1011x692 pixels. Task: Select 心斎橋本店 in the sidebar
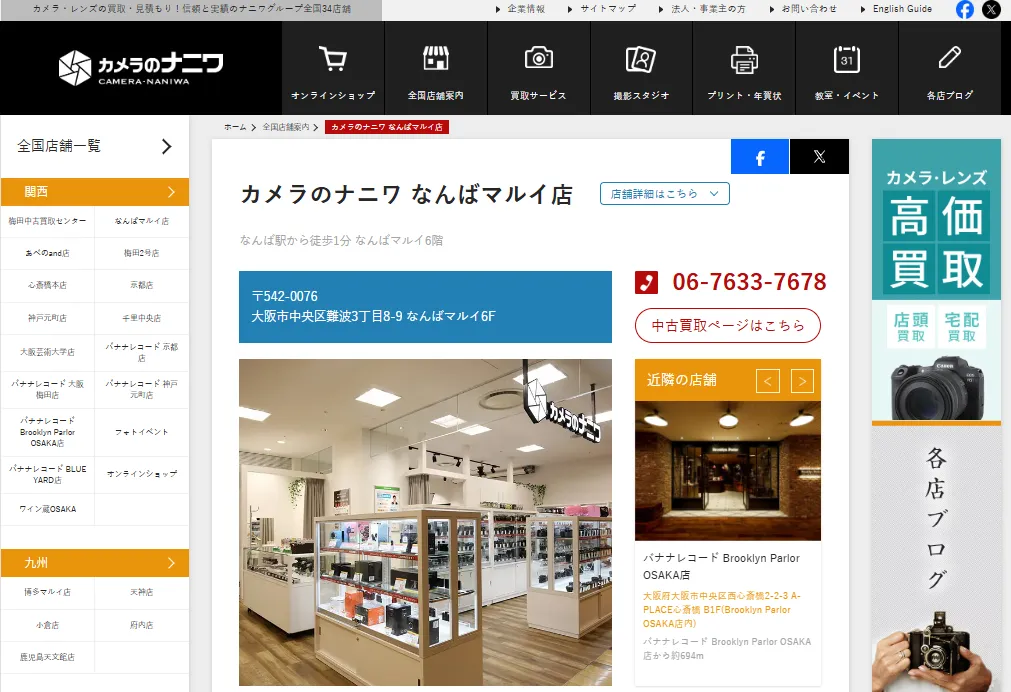click(48, 285)
